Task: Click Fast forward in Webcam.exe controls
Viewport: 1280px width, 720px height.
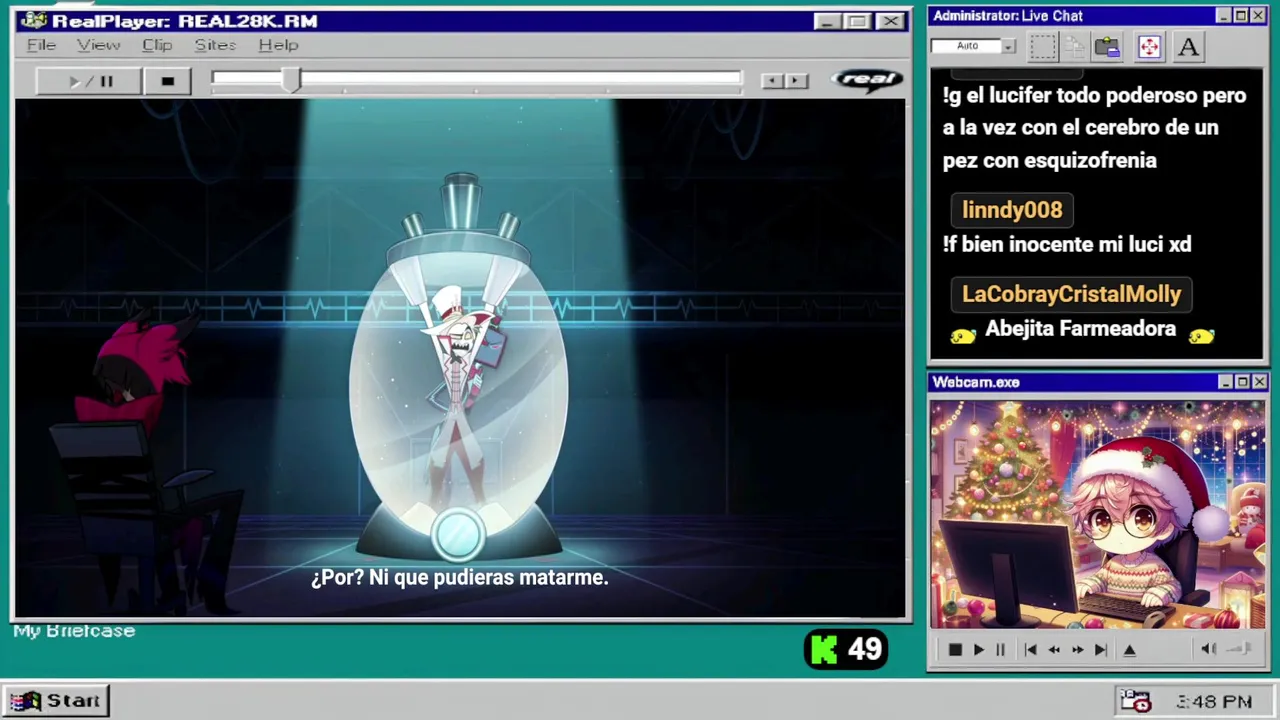Action: 1077,650
